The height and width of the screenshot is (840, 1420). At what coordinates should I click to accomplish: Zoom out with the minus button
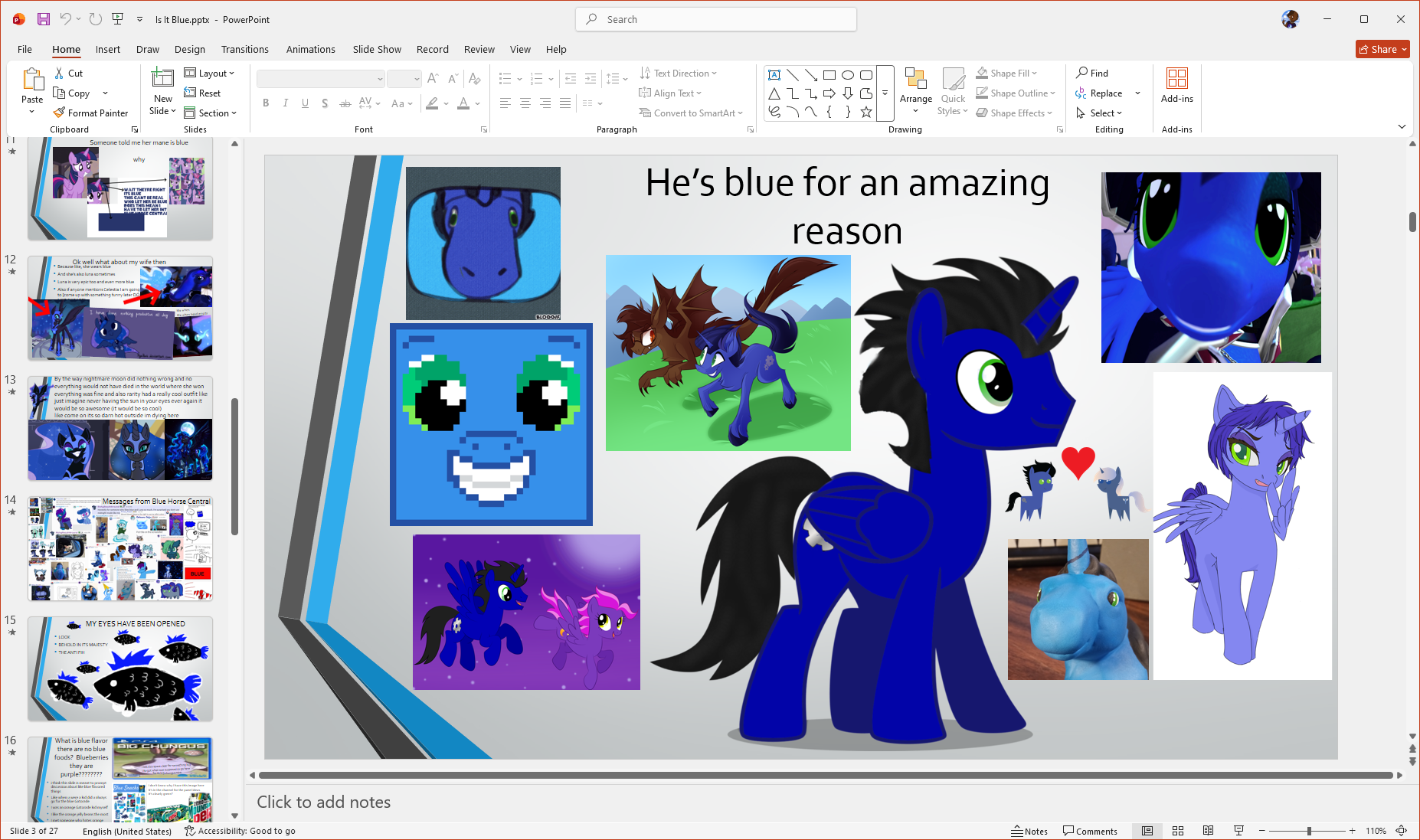click(x=1262, y=831)
